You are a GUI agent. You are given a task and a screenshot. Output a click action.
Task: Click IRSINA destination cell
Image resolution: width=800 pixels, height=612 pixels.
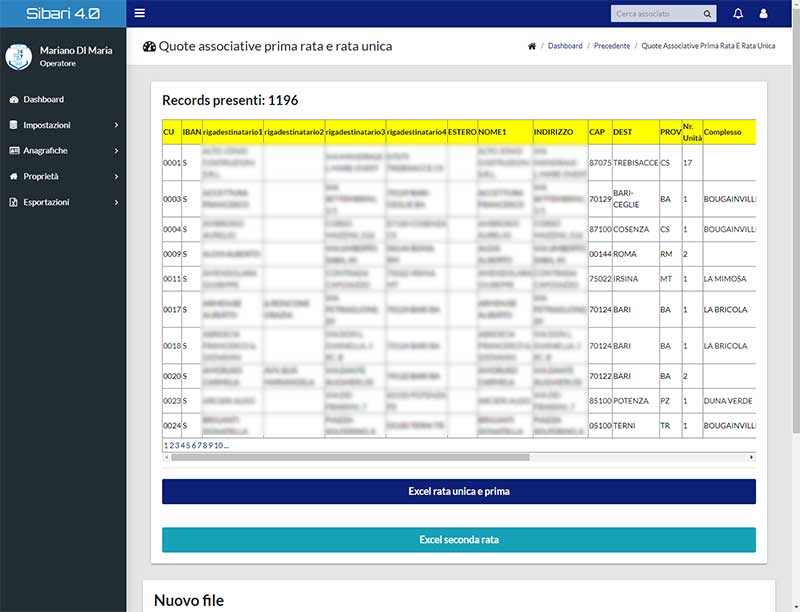[636, 279]
